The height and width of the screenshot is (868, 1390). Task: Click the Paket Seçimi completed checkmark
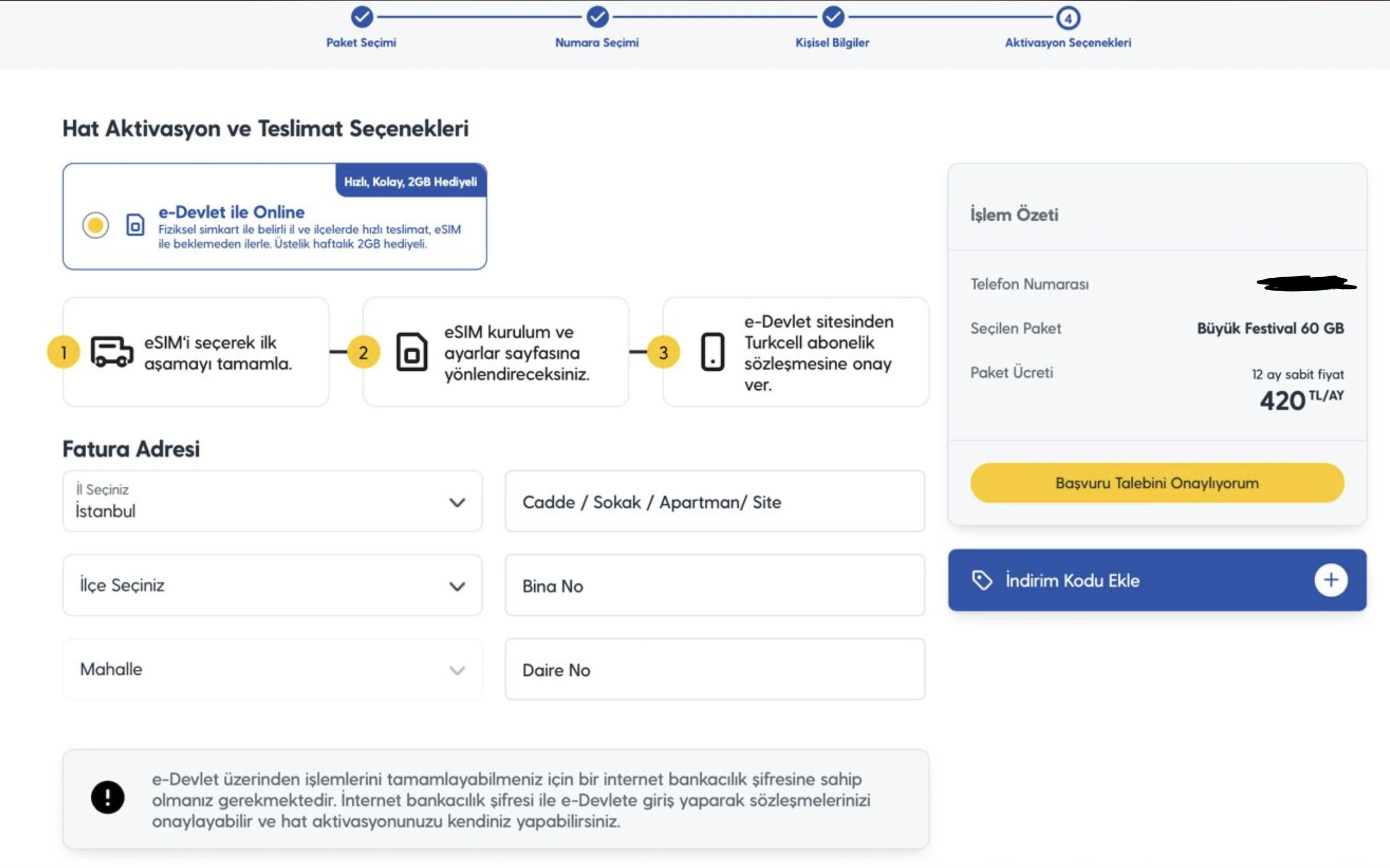click(x=362, y=17)
